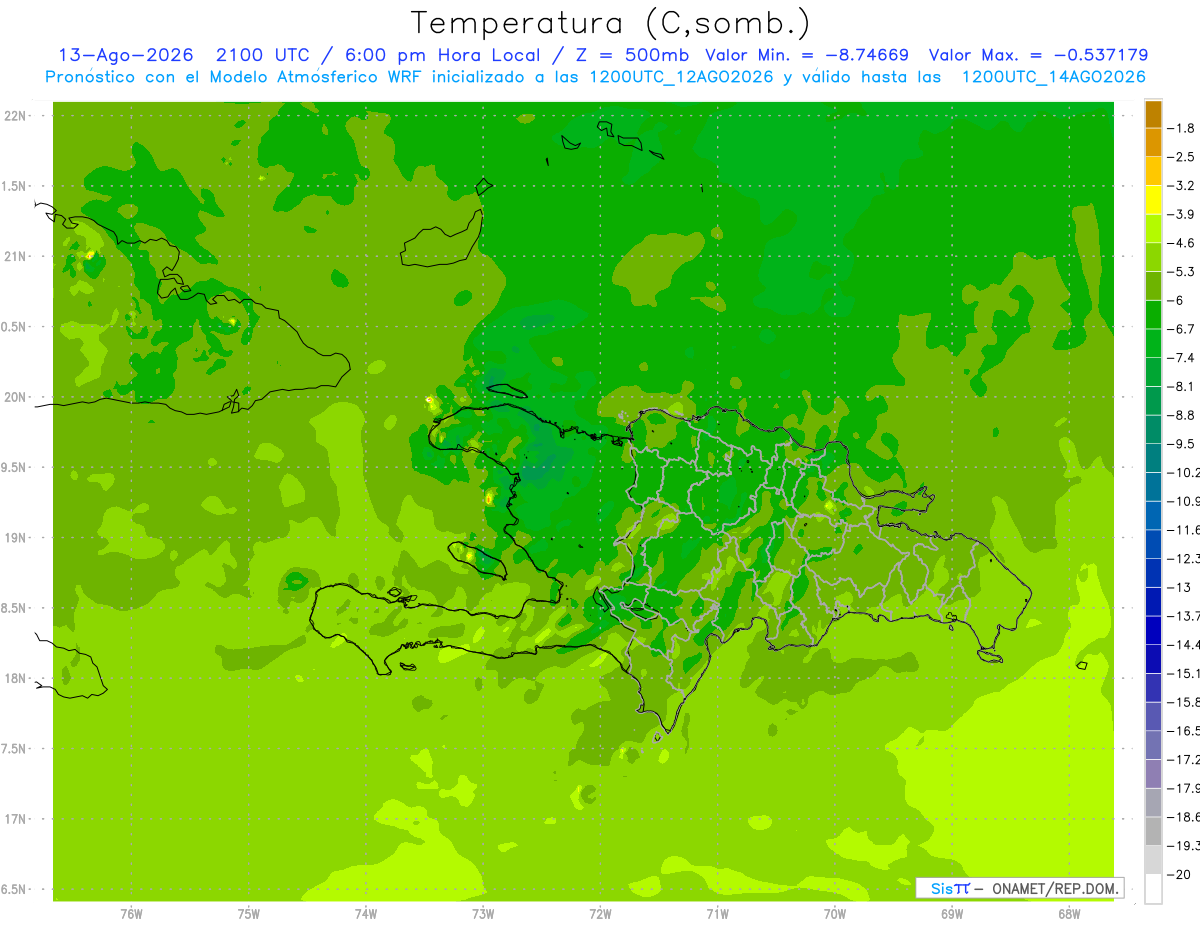Click the '-13.7' colorbar value
1200x927 pixels.
pos(1183,615)
